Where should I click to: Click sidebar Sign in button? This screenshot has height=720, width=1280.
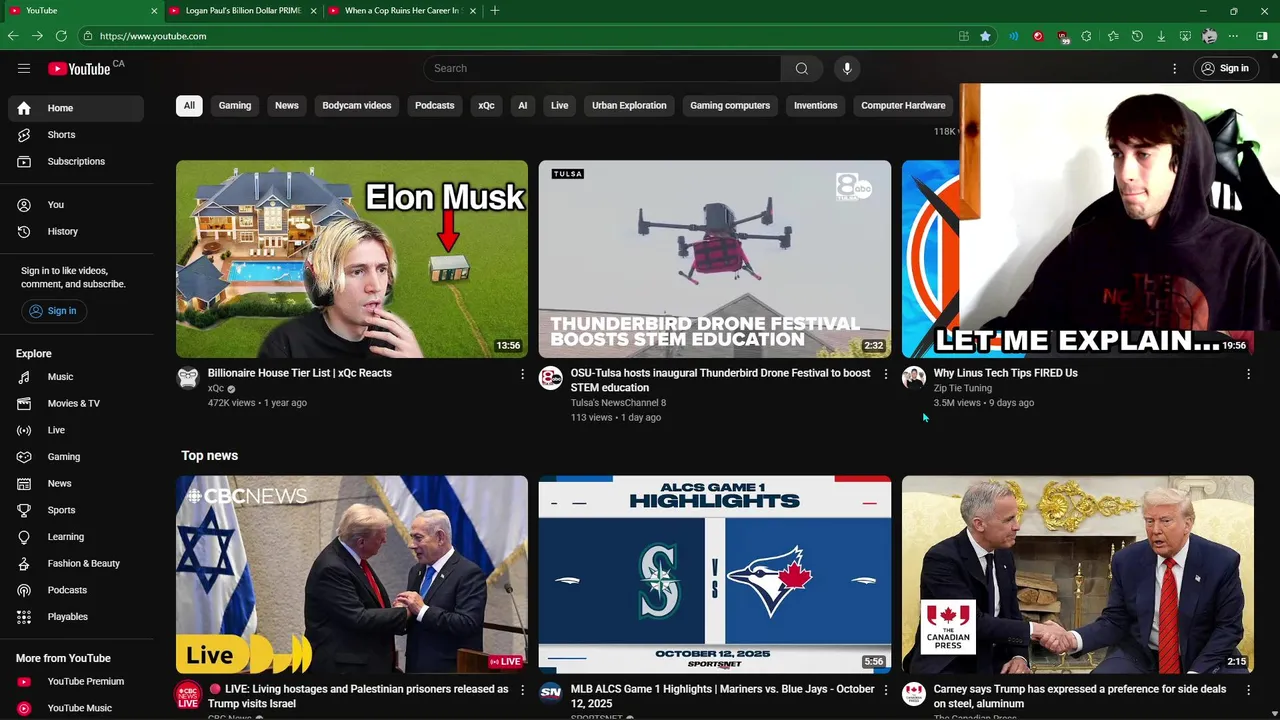54,311
